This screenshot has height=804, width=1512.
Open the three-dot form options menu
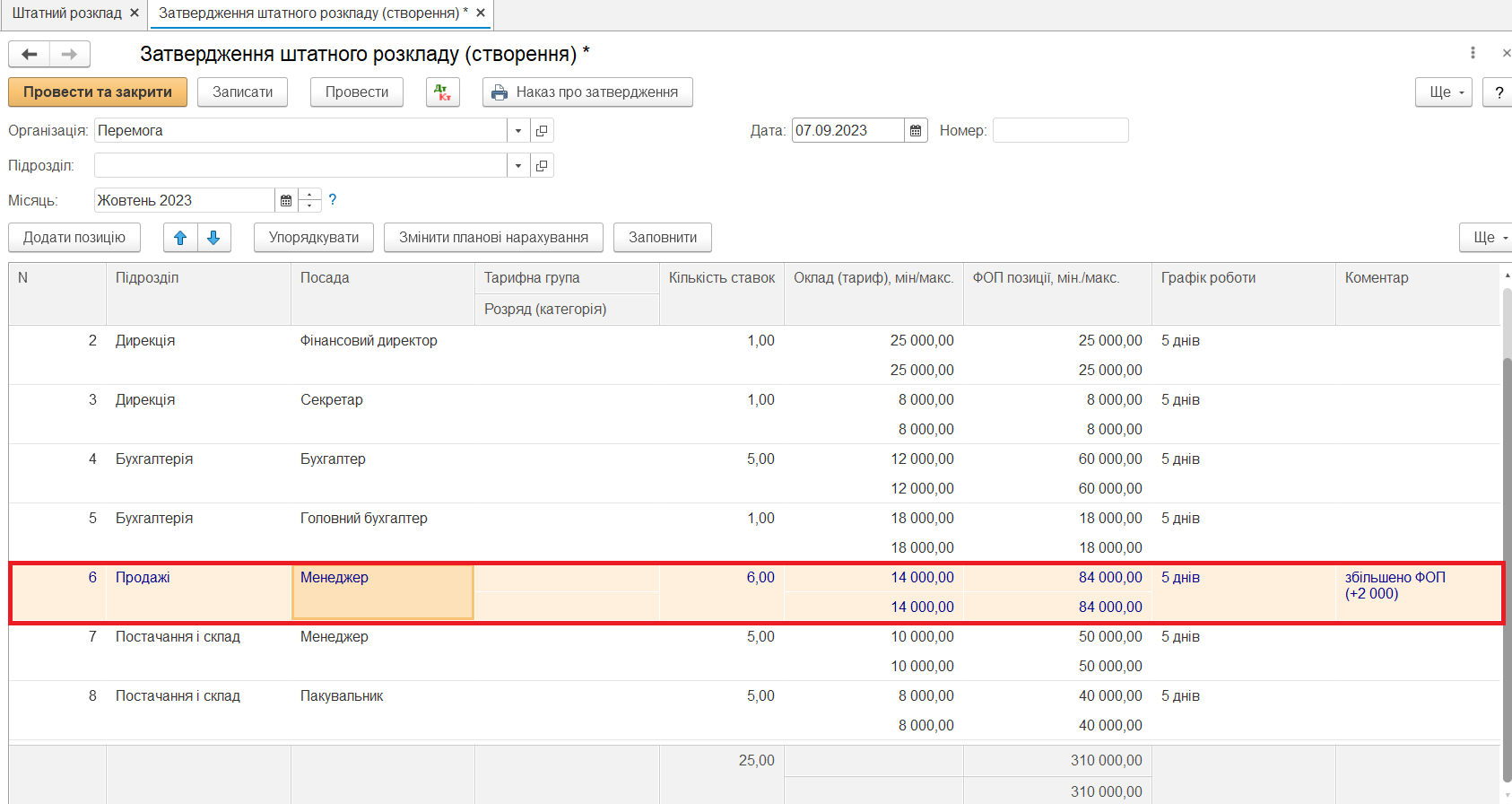1473,53
